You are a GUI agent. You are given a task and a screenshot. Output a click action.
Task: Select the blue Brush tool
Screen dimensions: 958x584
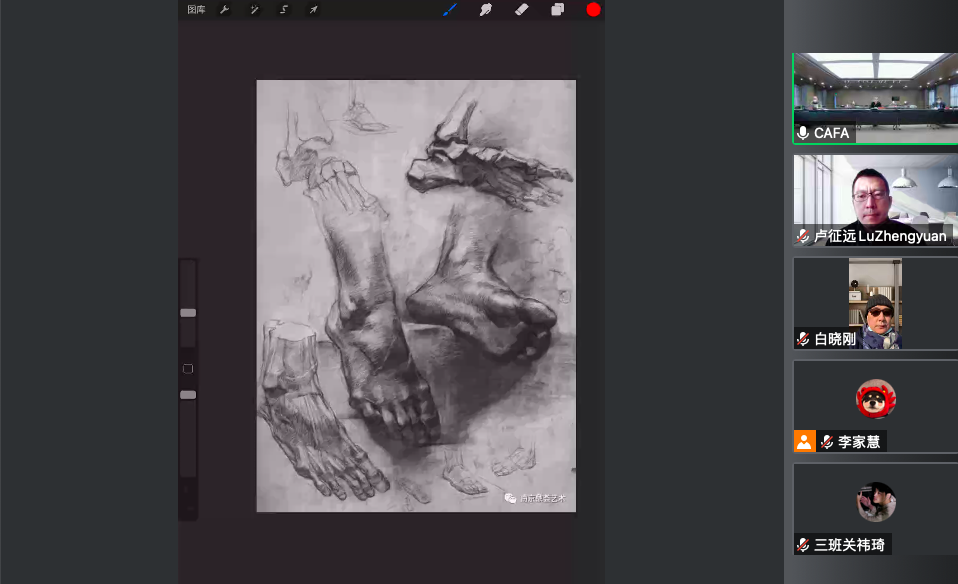450,10
